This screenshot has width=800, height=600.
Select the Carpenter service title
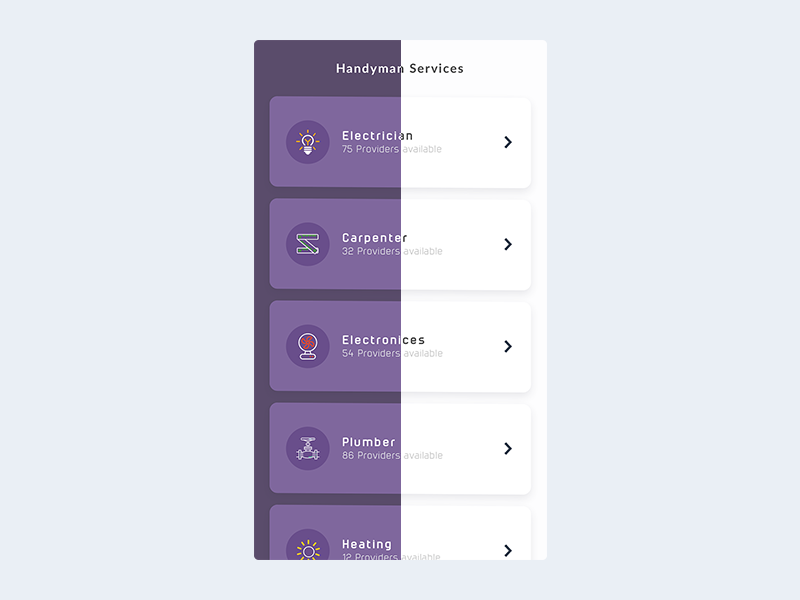coord(374,238)
